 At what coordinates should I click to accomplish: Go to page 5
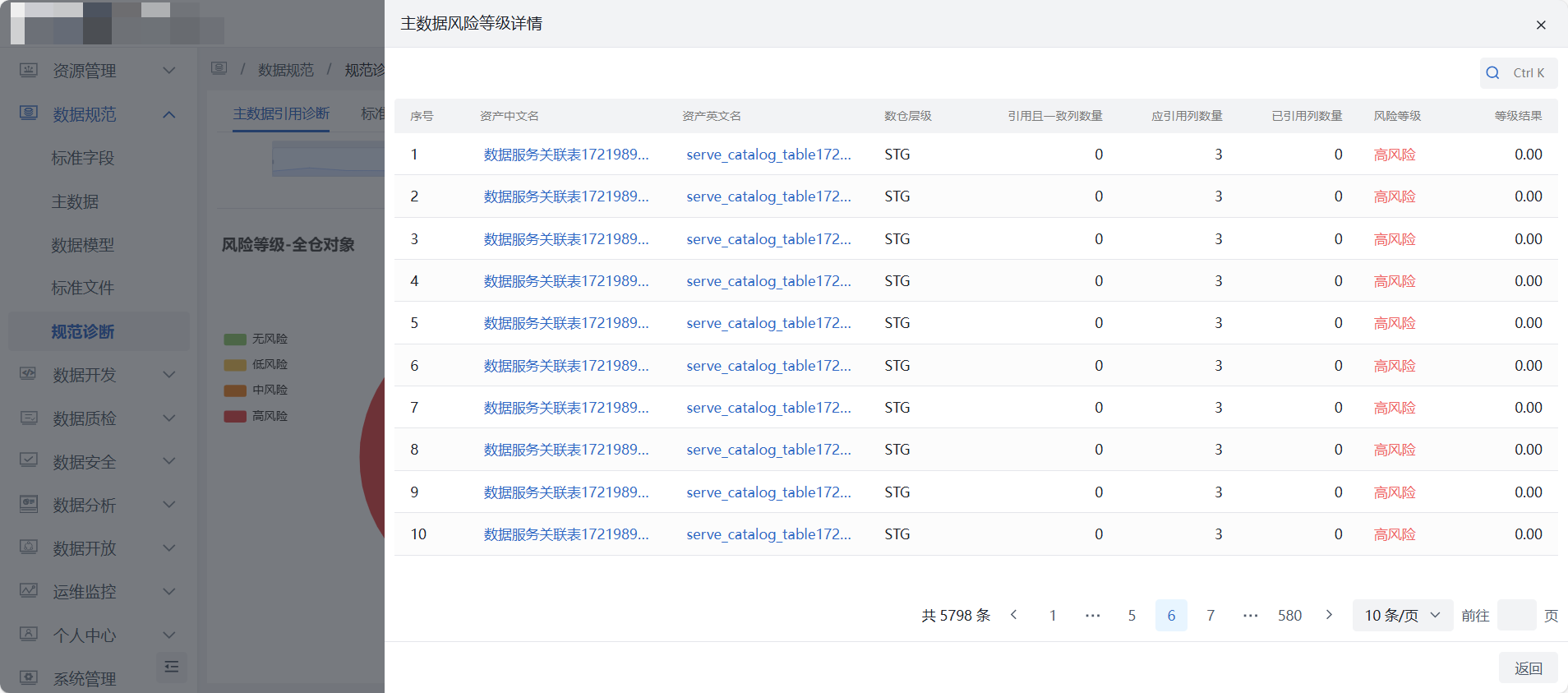(x=1132, y=616)
